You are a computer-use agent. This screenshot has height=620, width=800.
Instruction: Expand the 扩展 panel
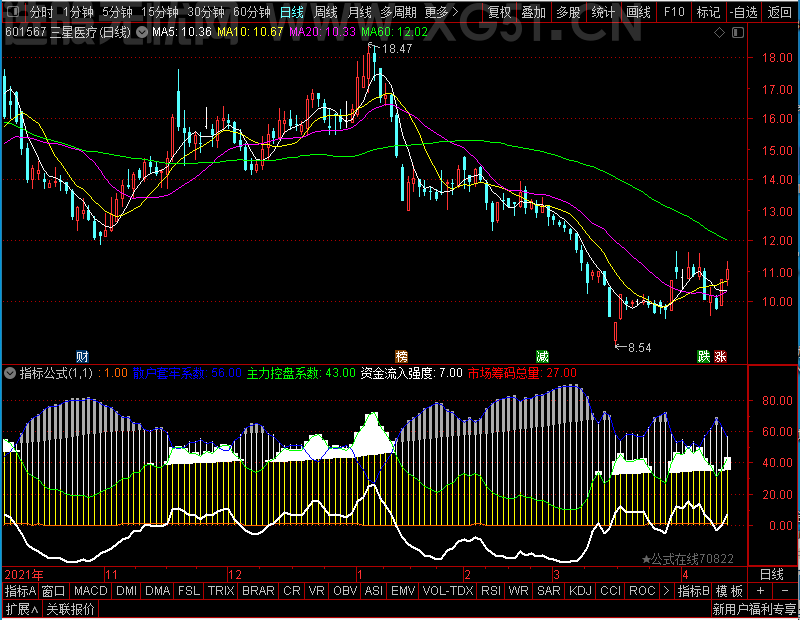coord(22,609)
